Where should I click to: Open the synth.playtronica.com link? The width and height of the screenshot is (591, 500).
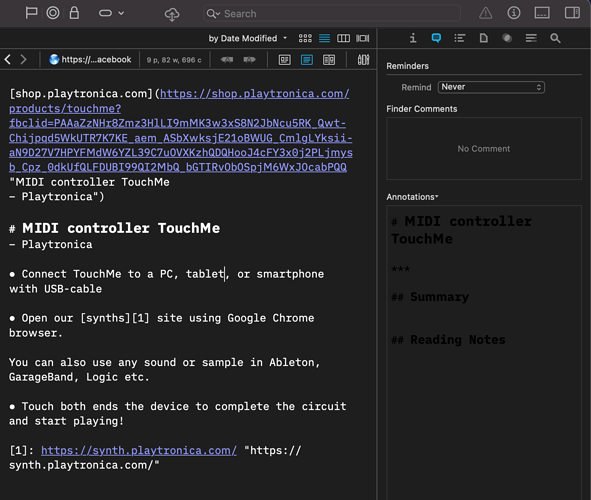pyautogui.click(x=139, y=450)
